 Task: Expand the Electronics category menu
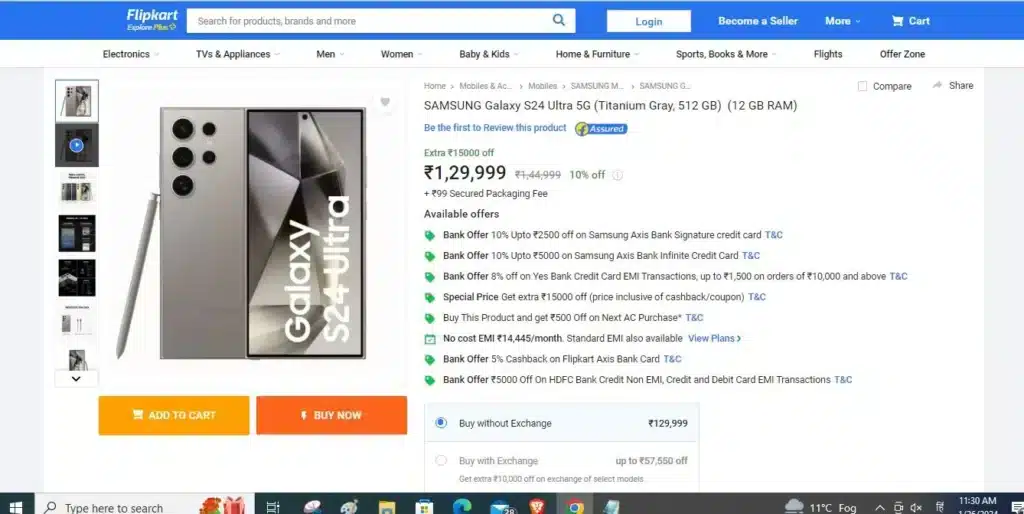click(131, 54)
